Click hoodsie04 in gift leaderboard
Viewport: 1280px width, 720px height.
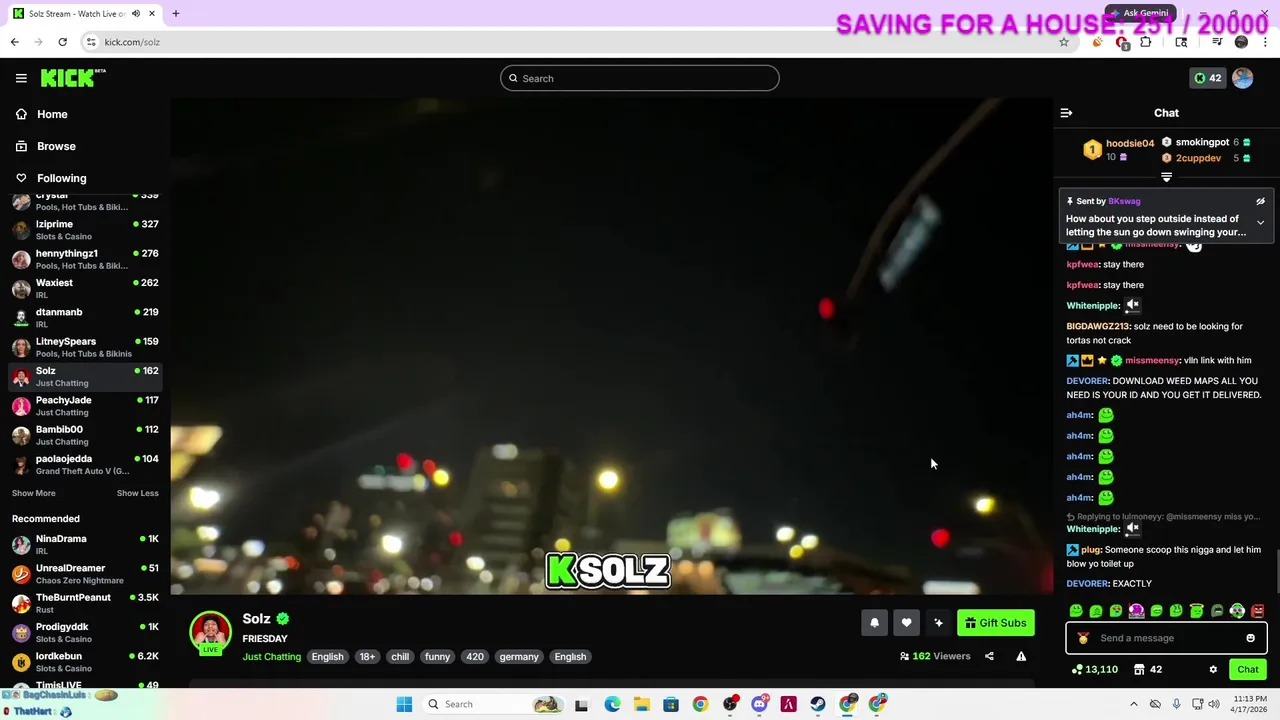[x=1129, y=143]
